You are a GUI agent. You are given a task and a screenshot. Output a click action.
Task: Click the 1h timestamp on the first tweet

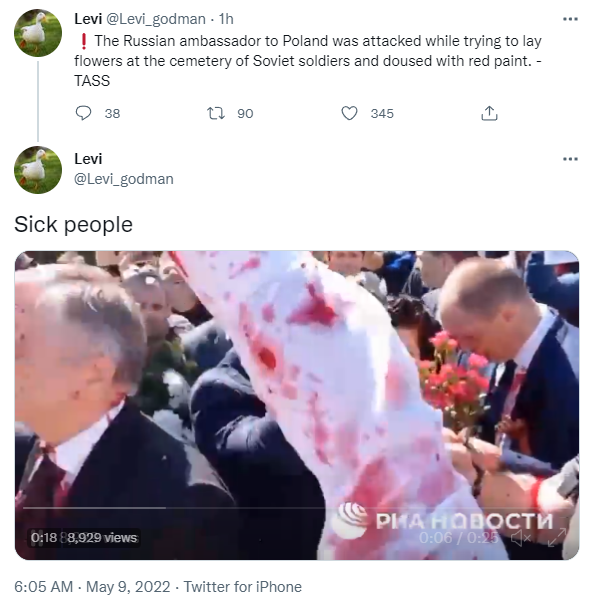pos(226,19)
